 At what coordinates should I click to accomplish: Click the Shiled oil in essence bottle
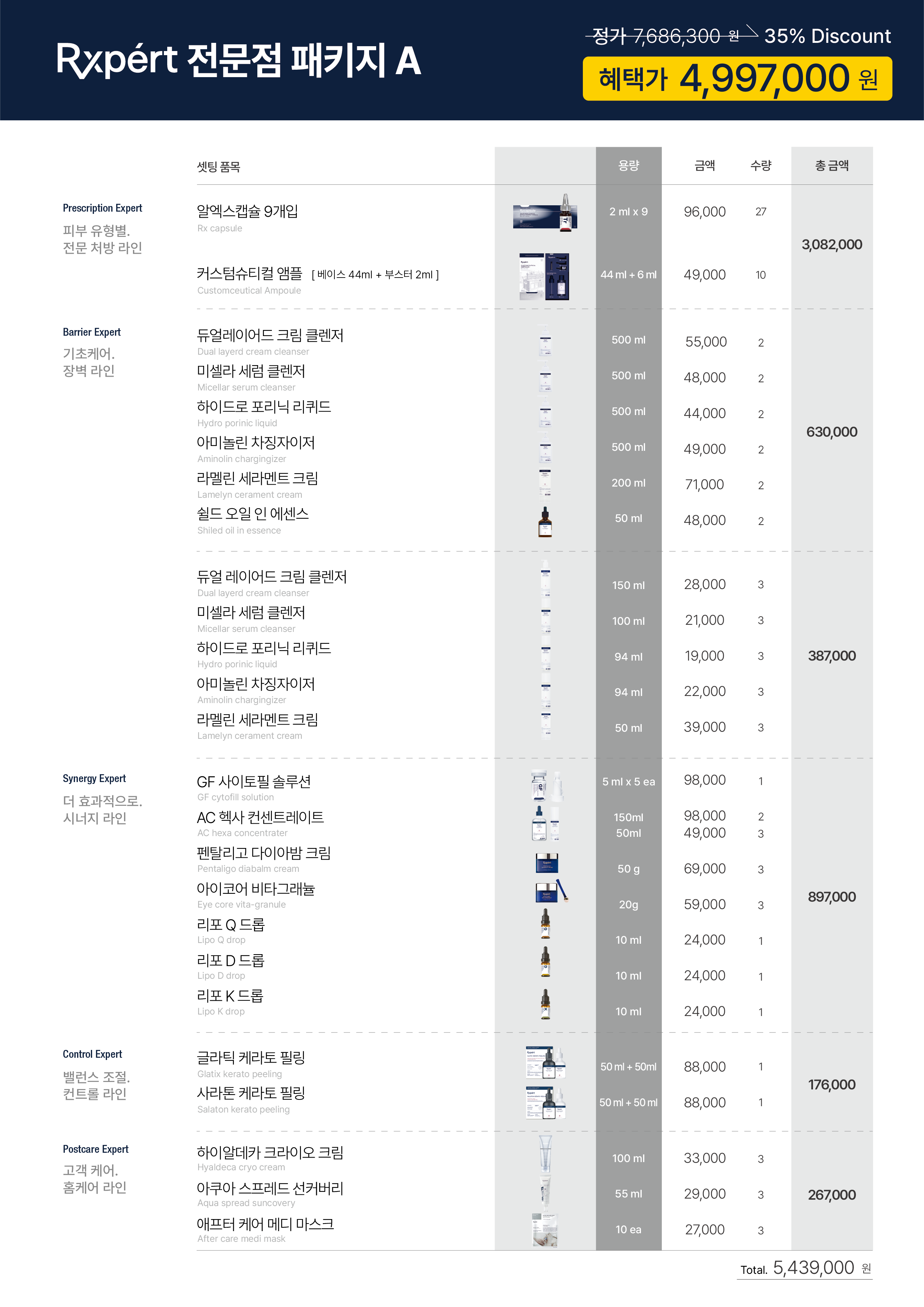tap(545, 522)
